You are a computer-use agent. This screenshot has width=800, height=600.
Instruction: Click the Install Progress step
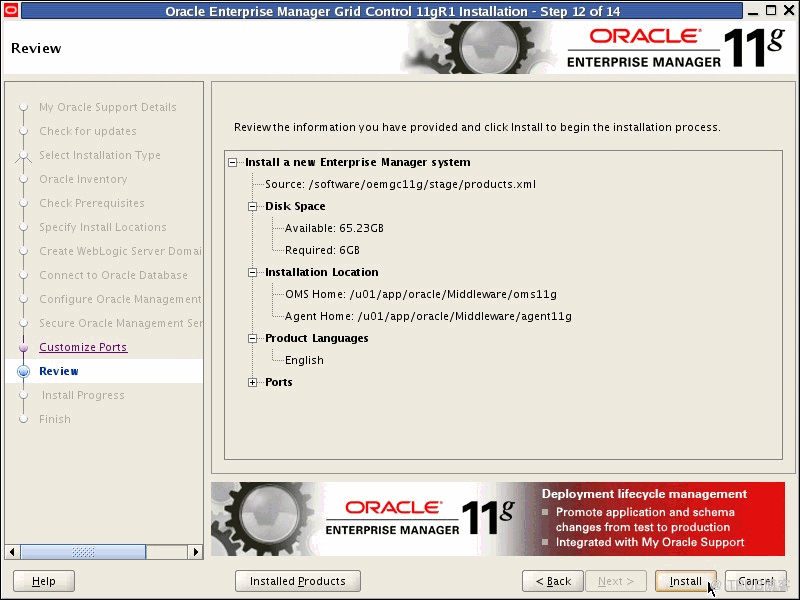pyautogui.click(x=83, y=395)
